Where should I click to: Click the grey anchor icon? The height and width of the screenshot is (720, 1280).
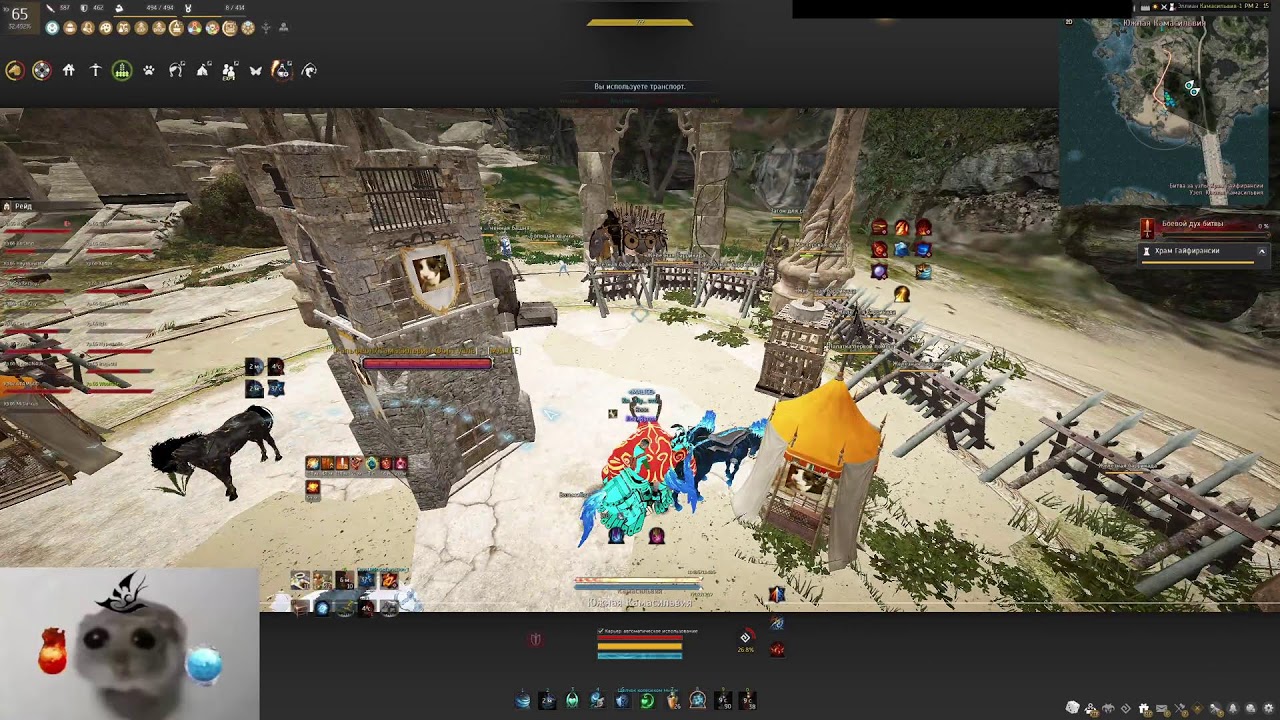(266, 28)
